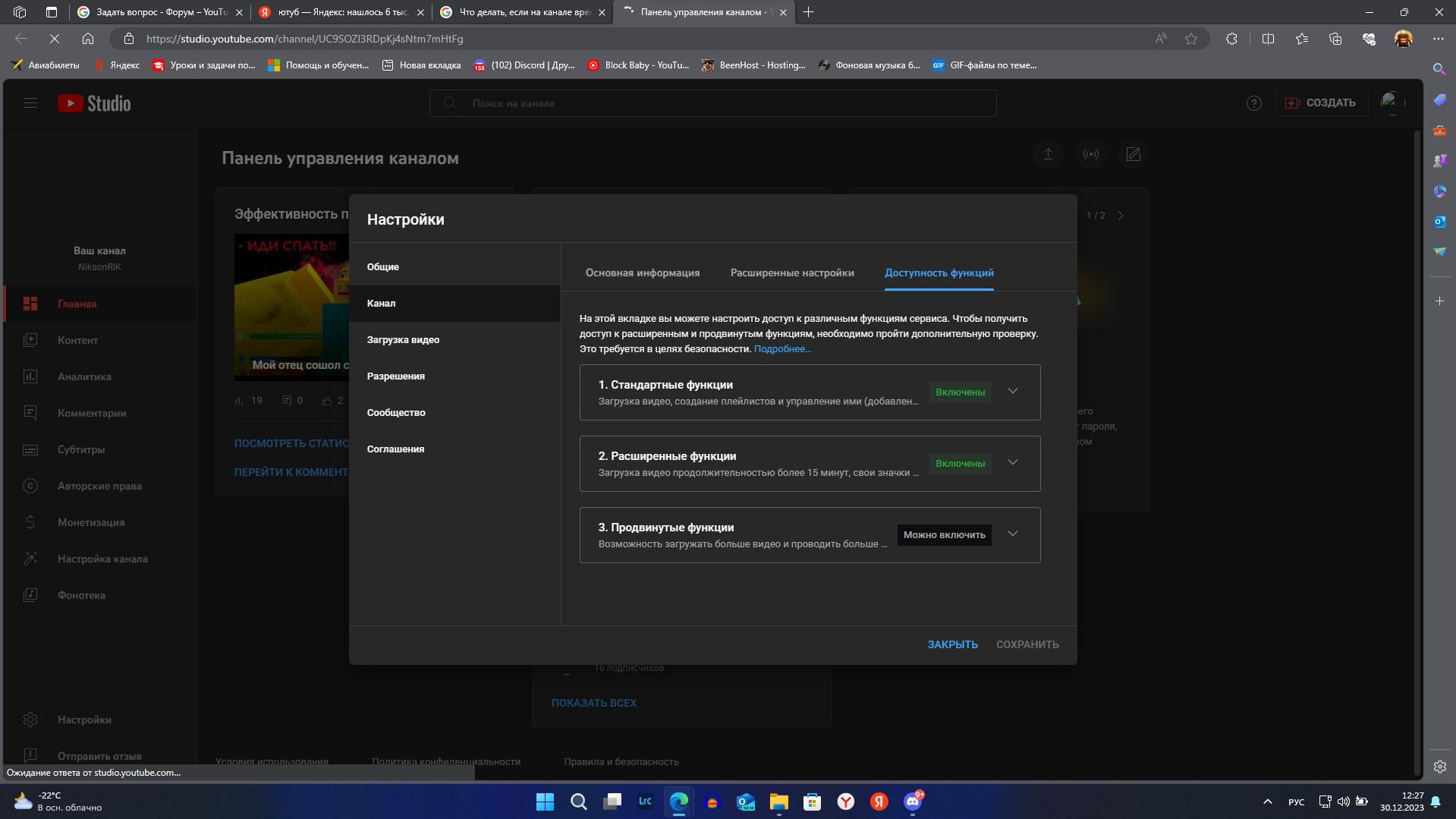
Task: Click the channel search field
Action: (x=712, y=103)
